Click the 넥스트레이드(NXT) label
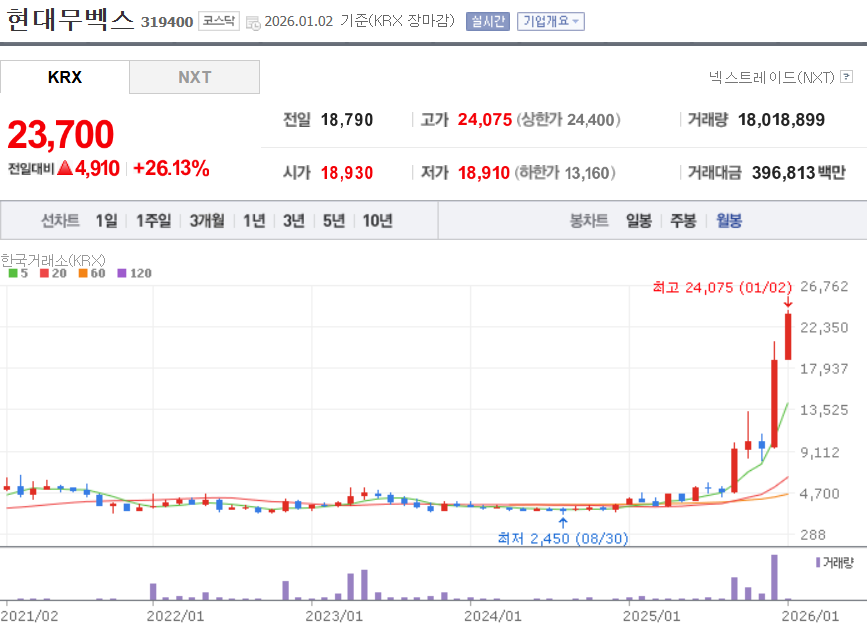This screenshot has height=643, width=867. [772, 77]
